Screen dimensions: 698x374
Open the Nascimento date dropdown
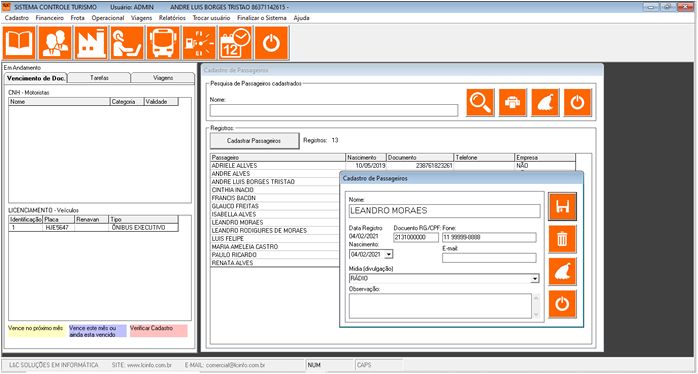389,254
